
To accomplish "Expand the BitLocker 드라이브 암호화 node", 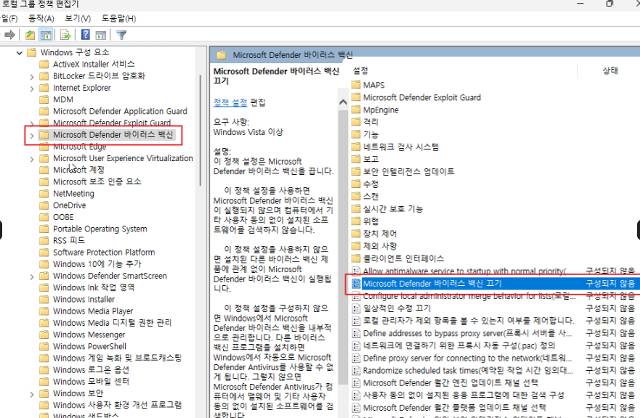I will [32, 76].
